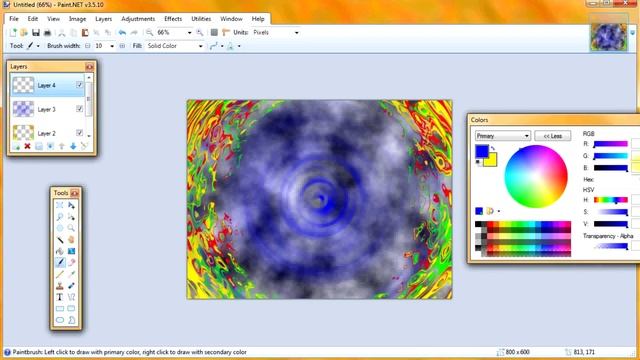Open the palette options dropdown arrow

(x=499, y=211)
